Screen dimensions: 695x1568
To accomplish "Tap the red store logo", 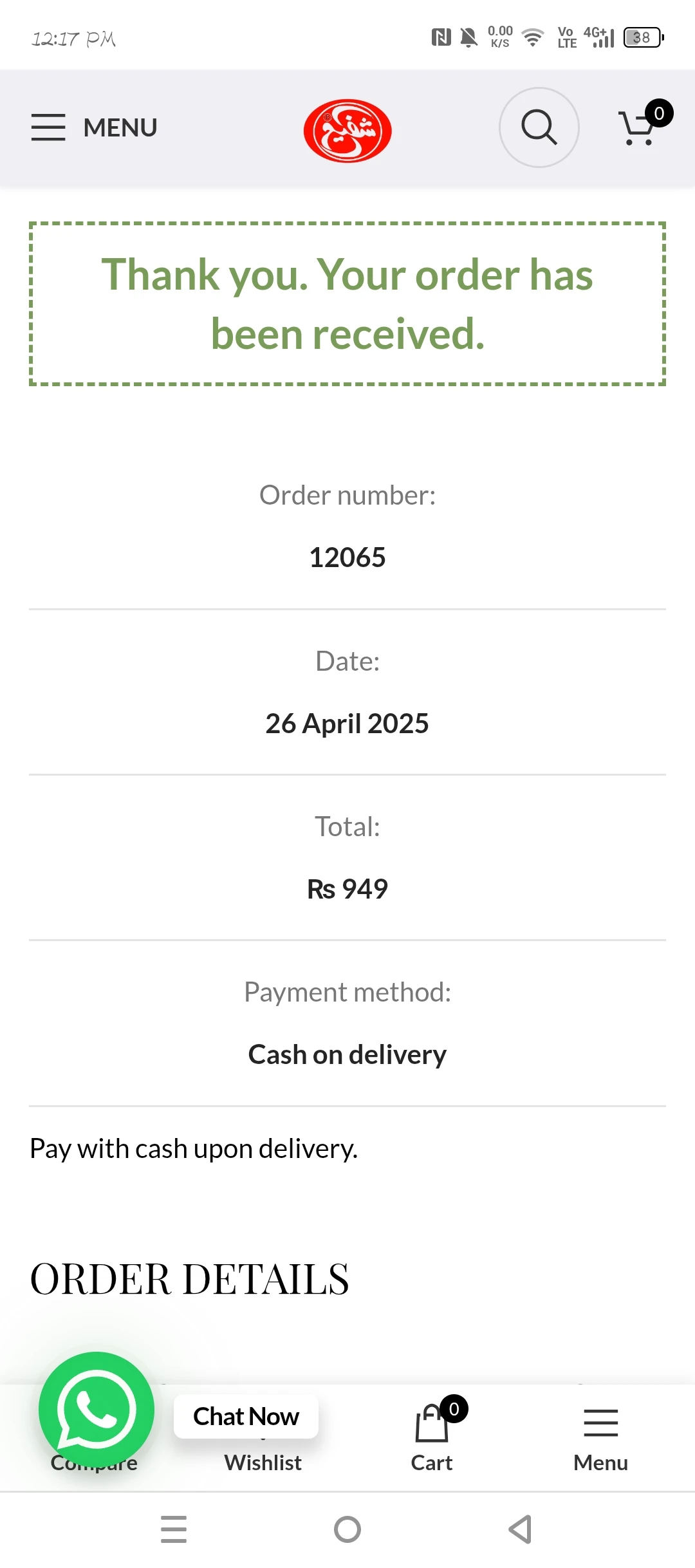I will pos(347,131).
